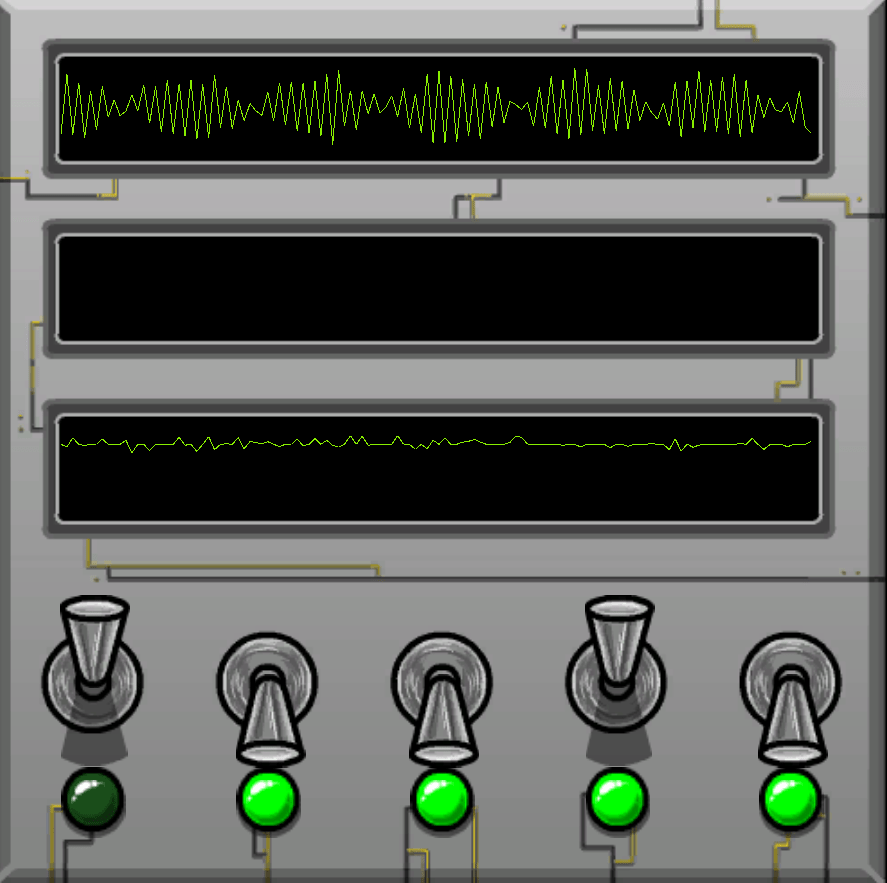
Task: Flip the second switch from the left
Action: 267,700
